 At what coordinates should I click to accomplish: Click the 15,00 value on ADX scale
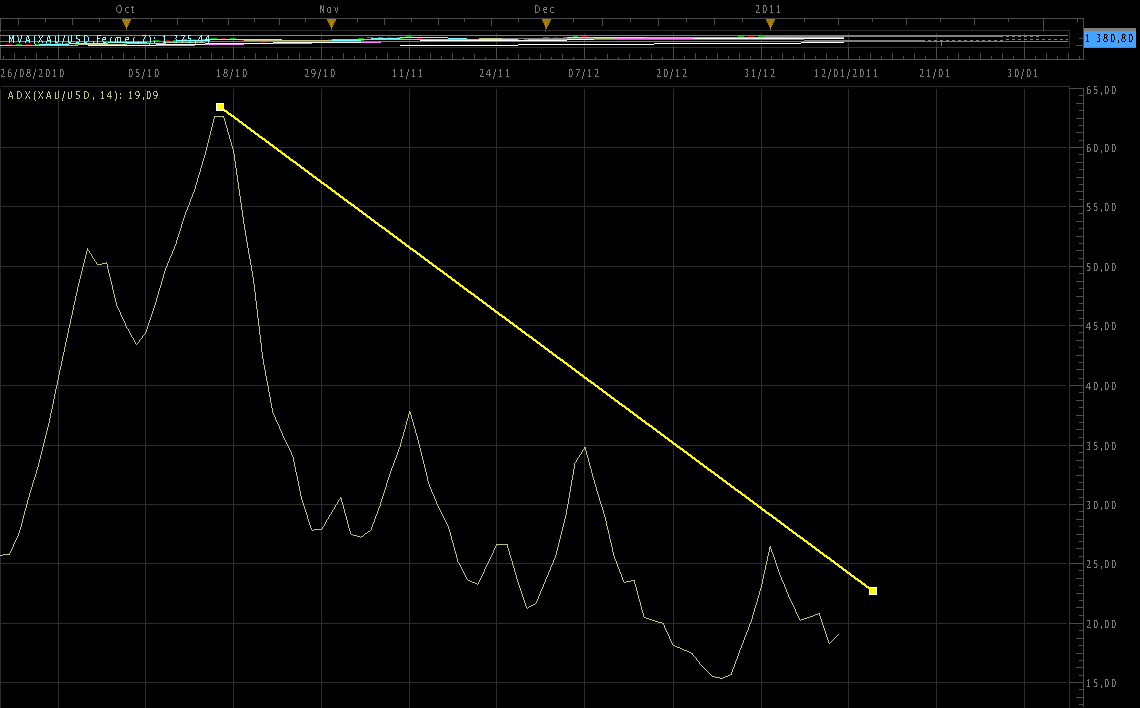click(1100, 683)
